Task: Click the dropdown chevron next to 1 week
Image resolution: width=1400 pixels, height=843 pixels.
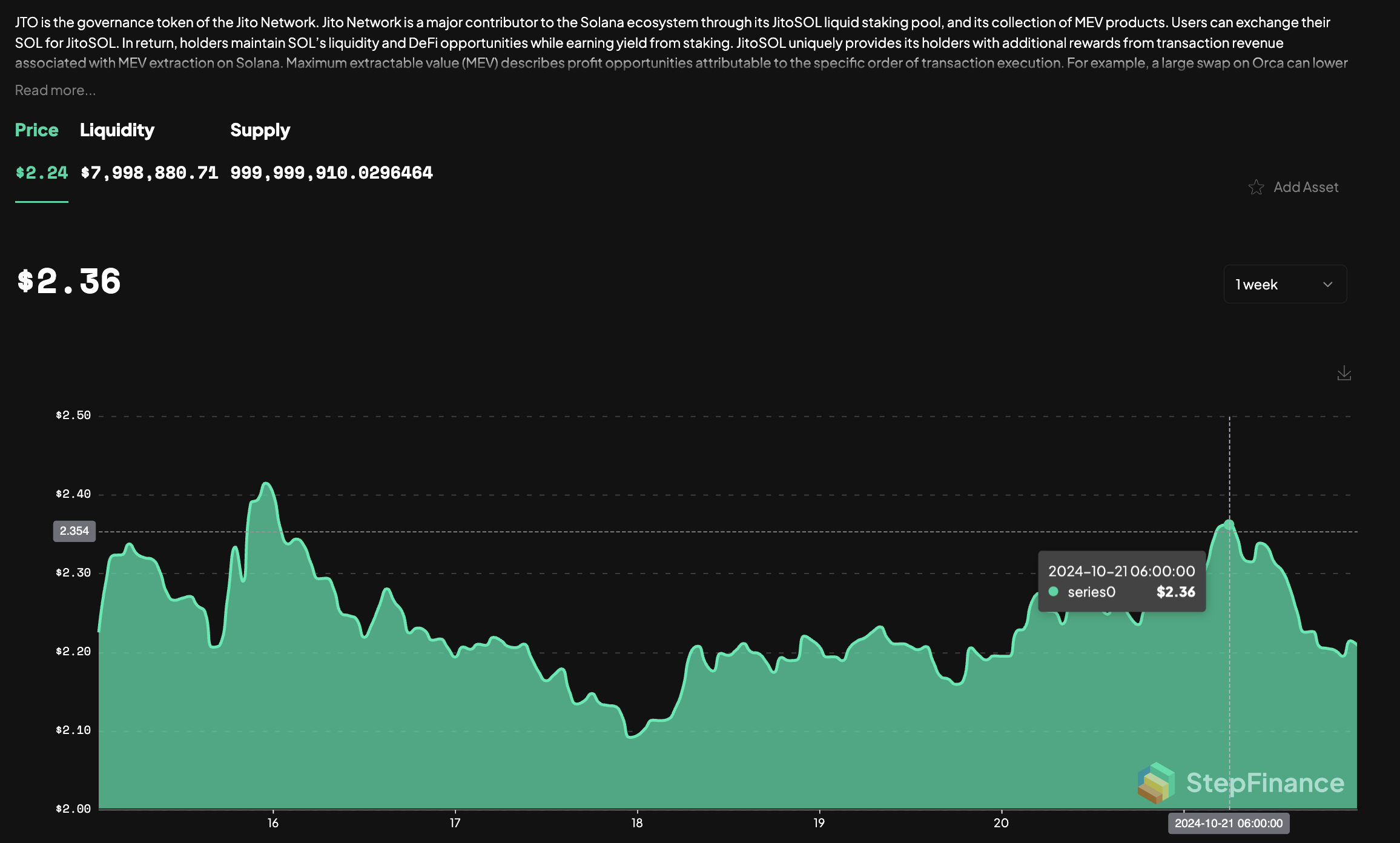Action: [x=1328, y=285]
